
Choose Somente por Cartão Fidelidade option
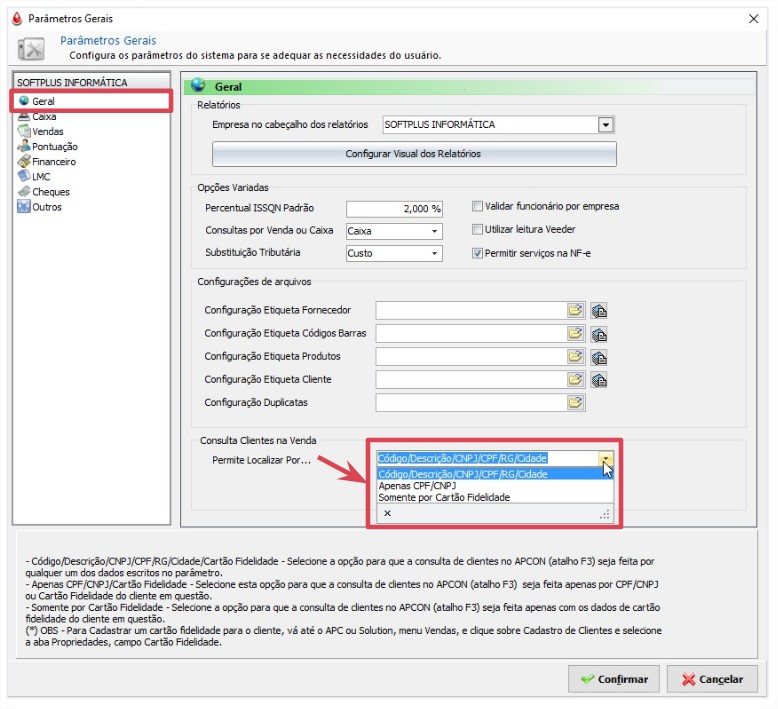pyautogui.click(x=495, y=497)
